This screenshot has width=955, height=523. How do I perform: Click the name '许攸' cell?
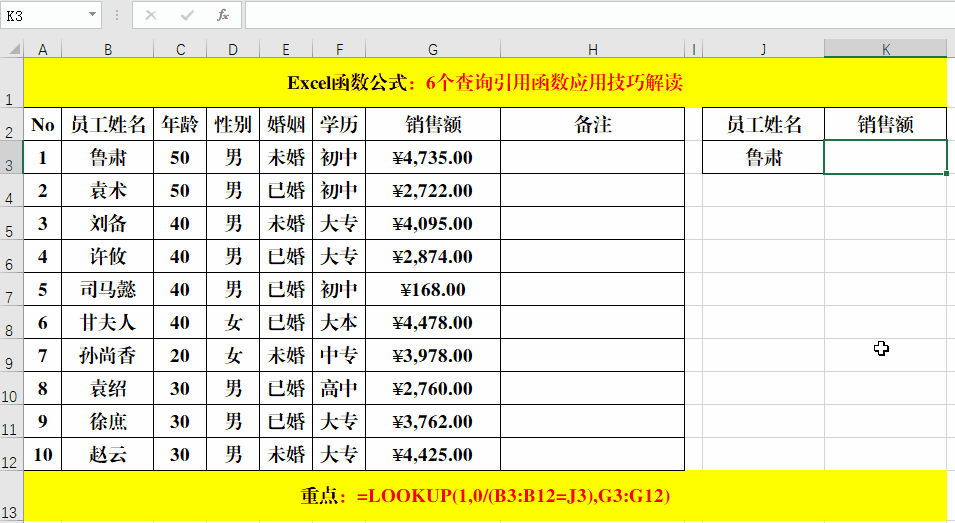[108, 256]
